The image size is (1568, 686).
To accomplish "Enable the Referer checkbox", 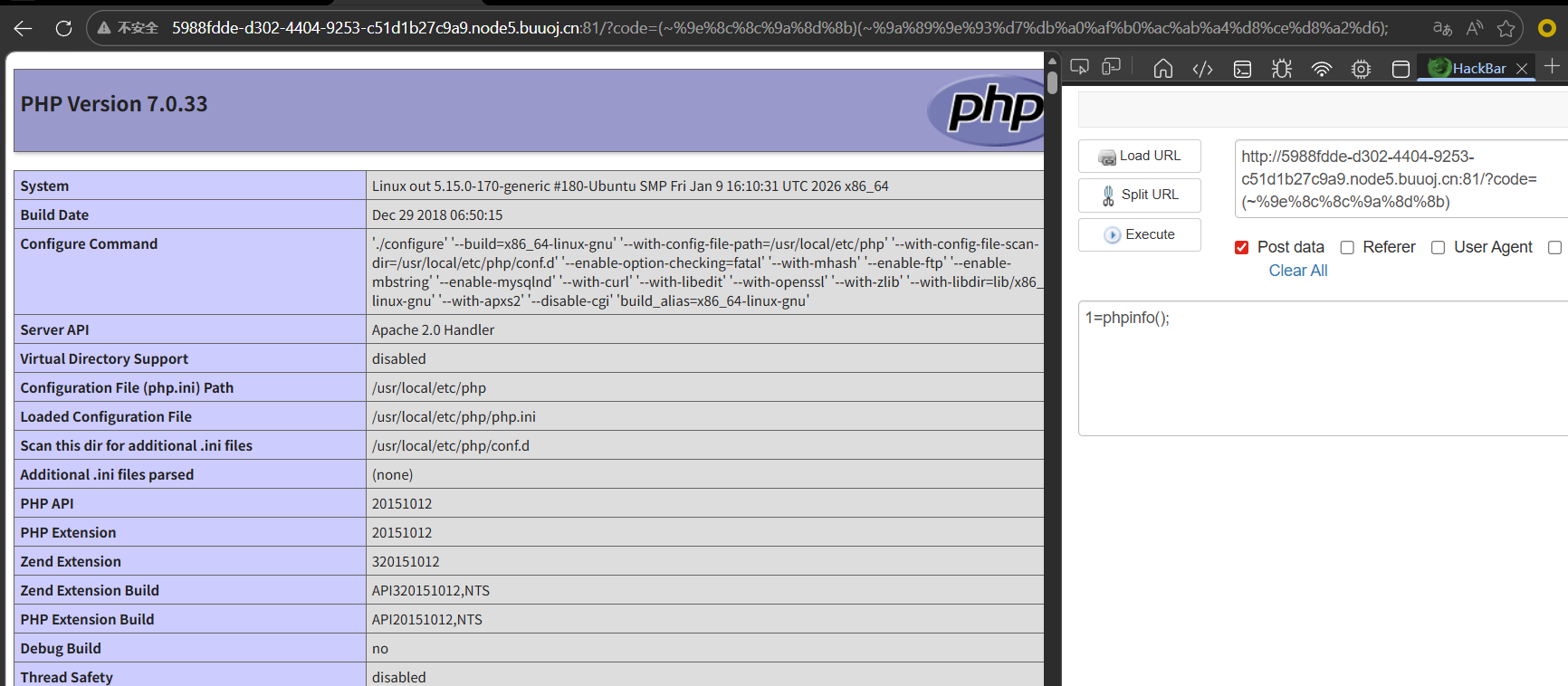I will tap(1347, 248).
